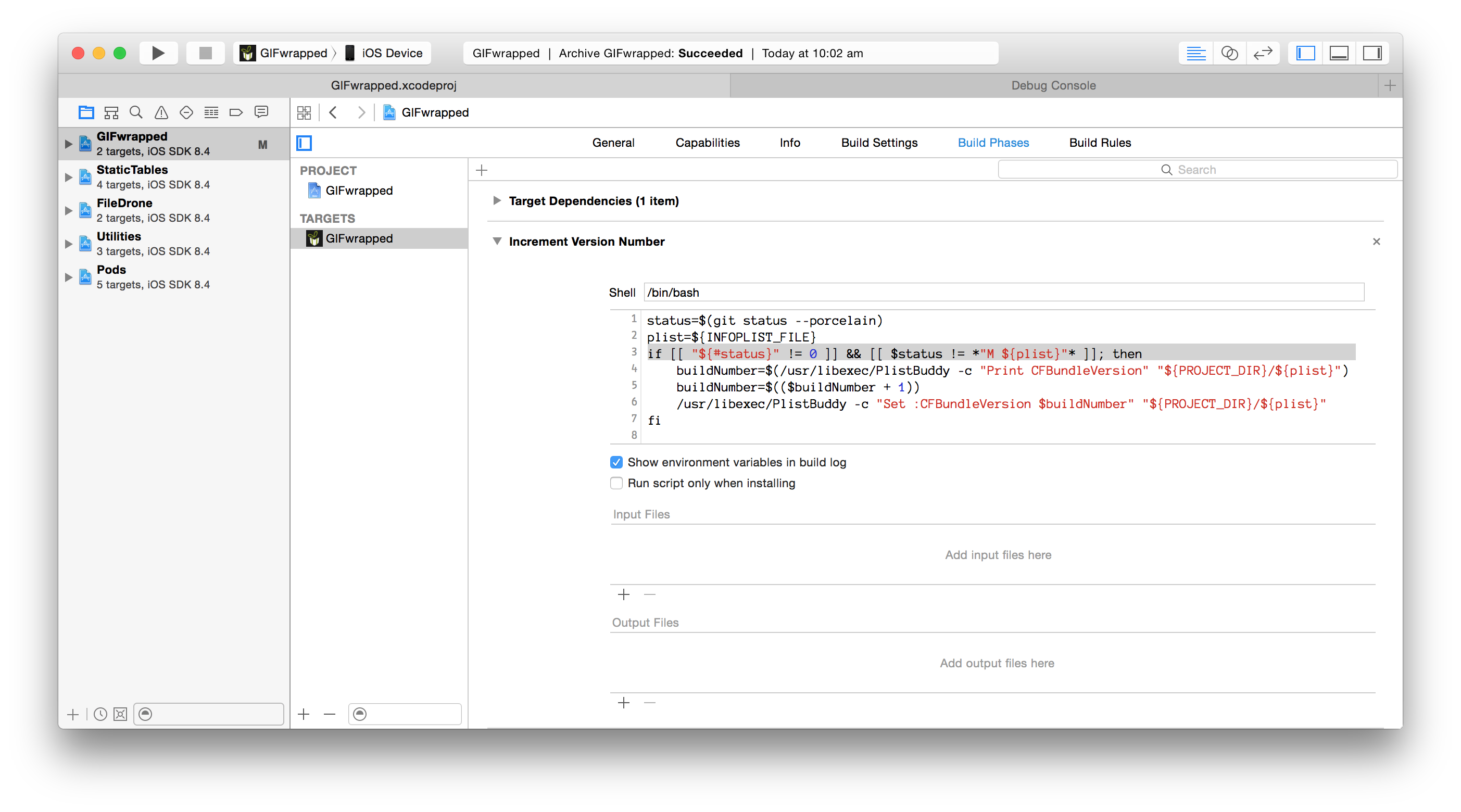Select the Build Phases tab
Image resolution: width=1461 pixels, height=812 pixels.
point(993,143)
